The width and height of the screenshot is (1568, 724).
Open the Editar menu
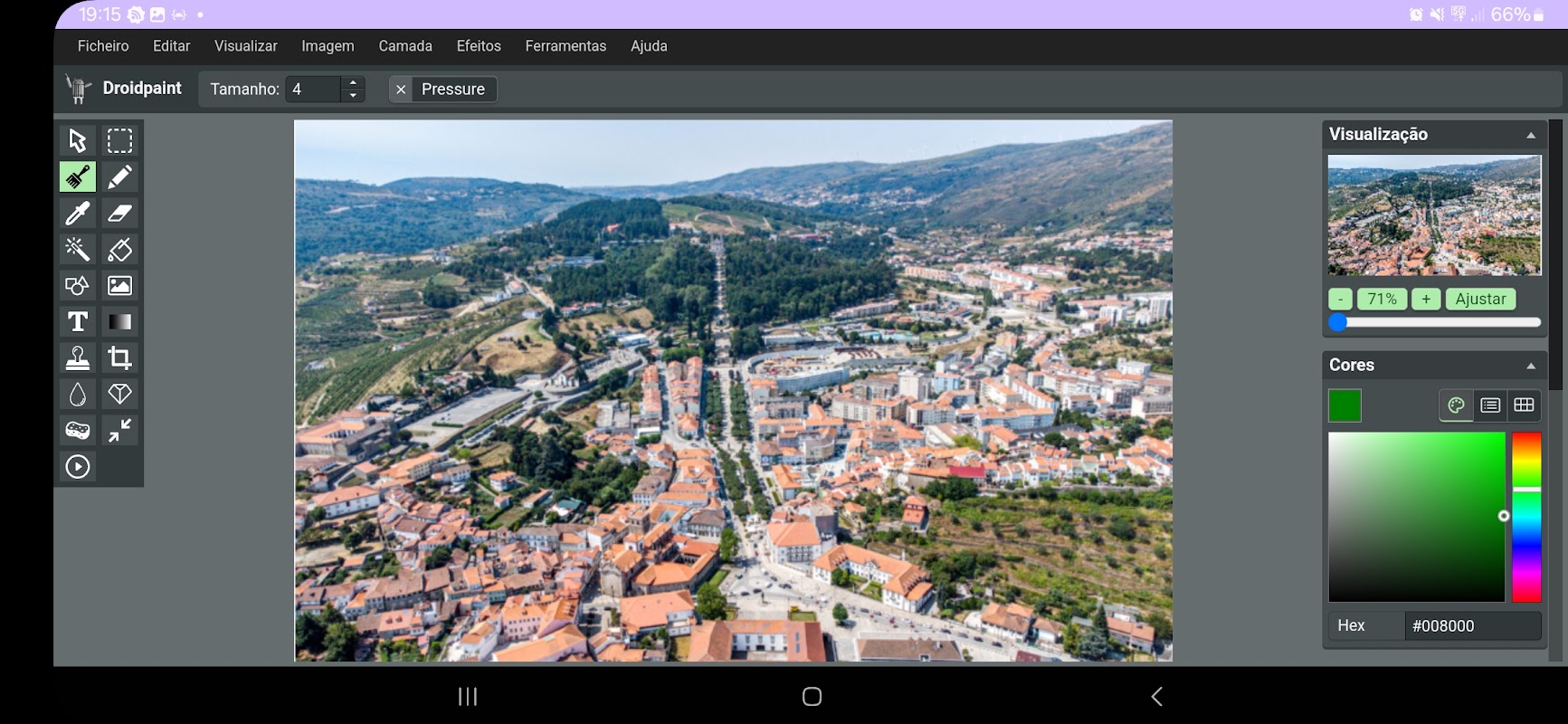tap(171, 46)
